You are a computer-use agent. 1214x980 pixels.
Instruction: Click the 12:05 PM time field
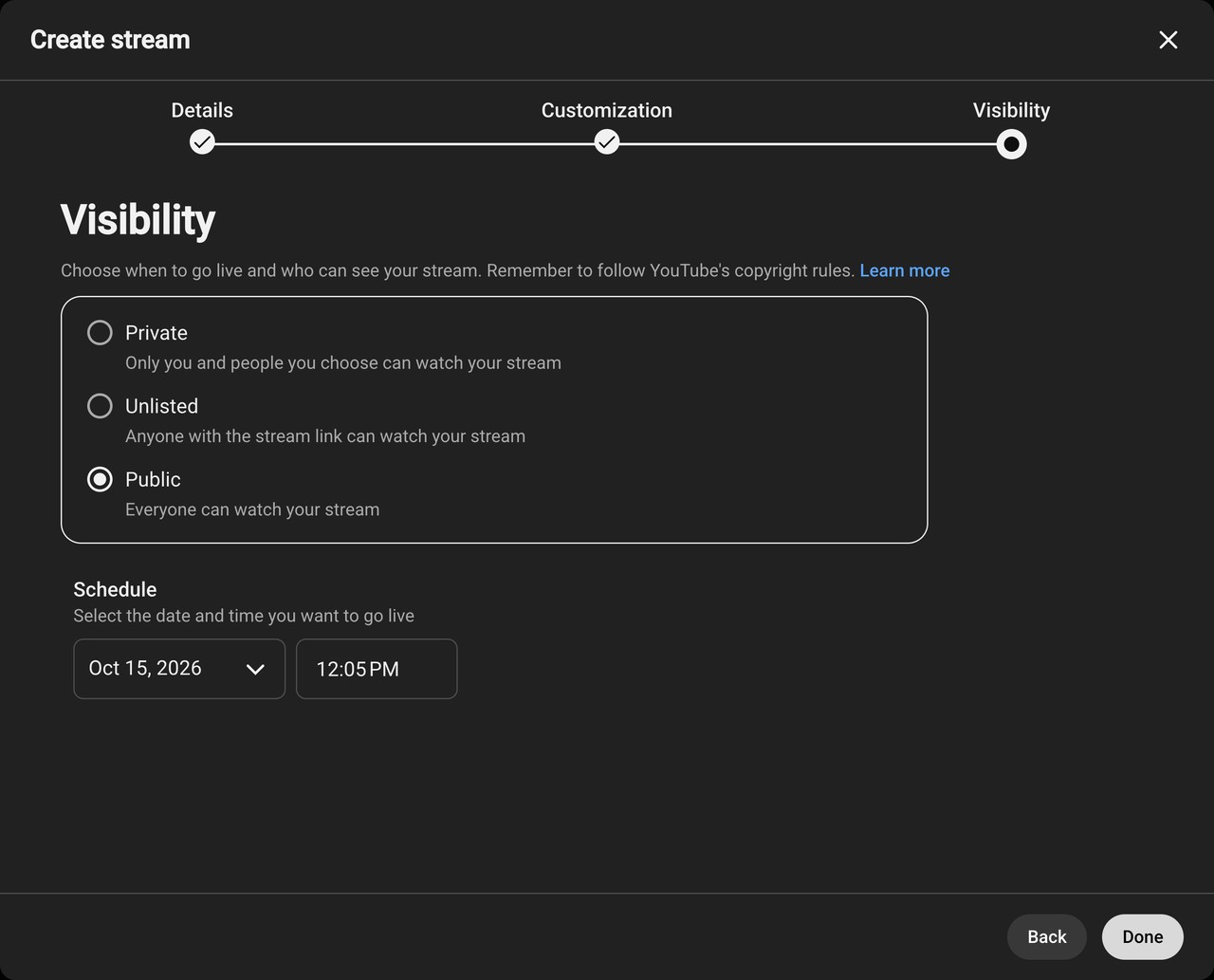[x=377, y=669]
